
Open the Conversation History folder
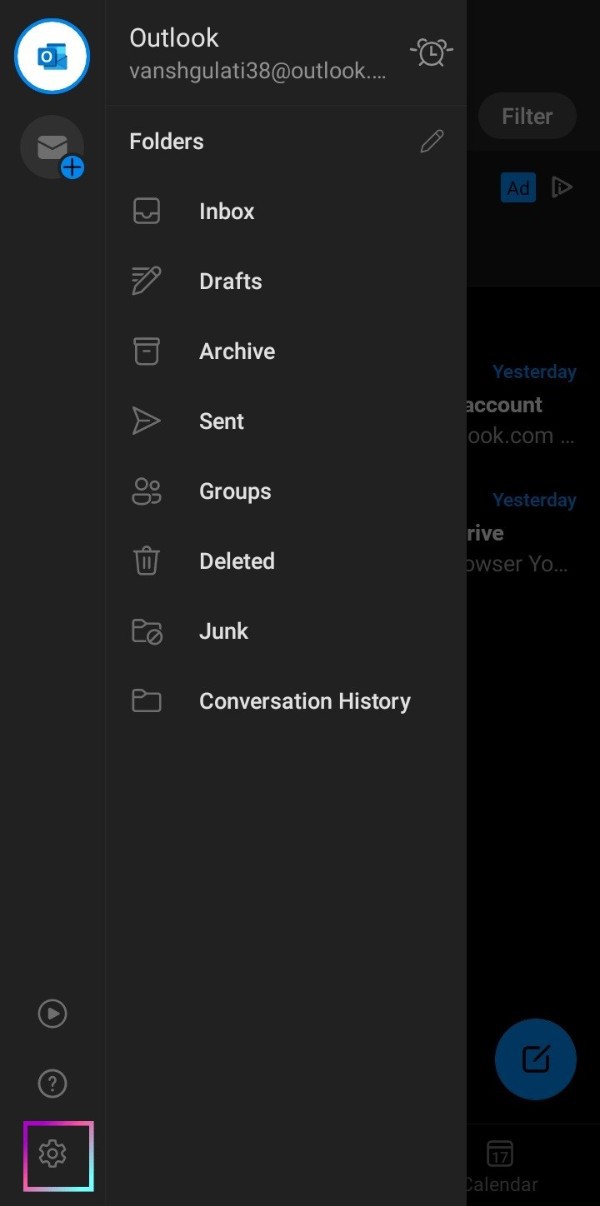[x=286, y=701]
